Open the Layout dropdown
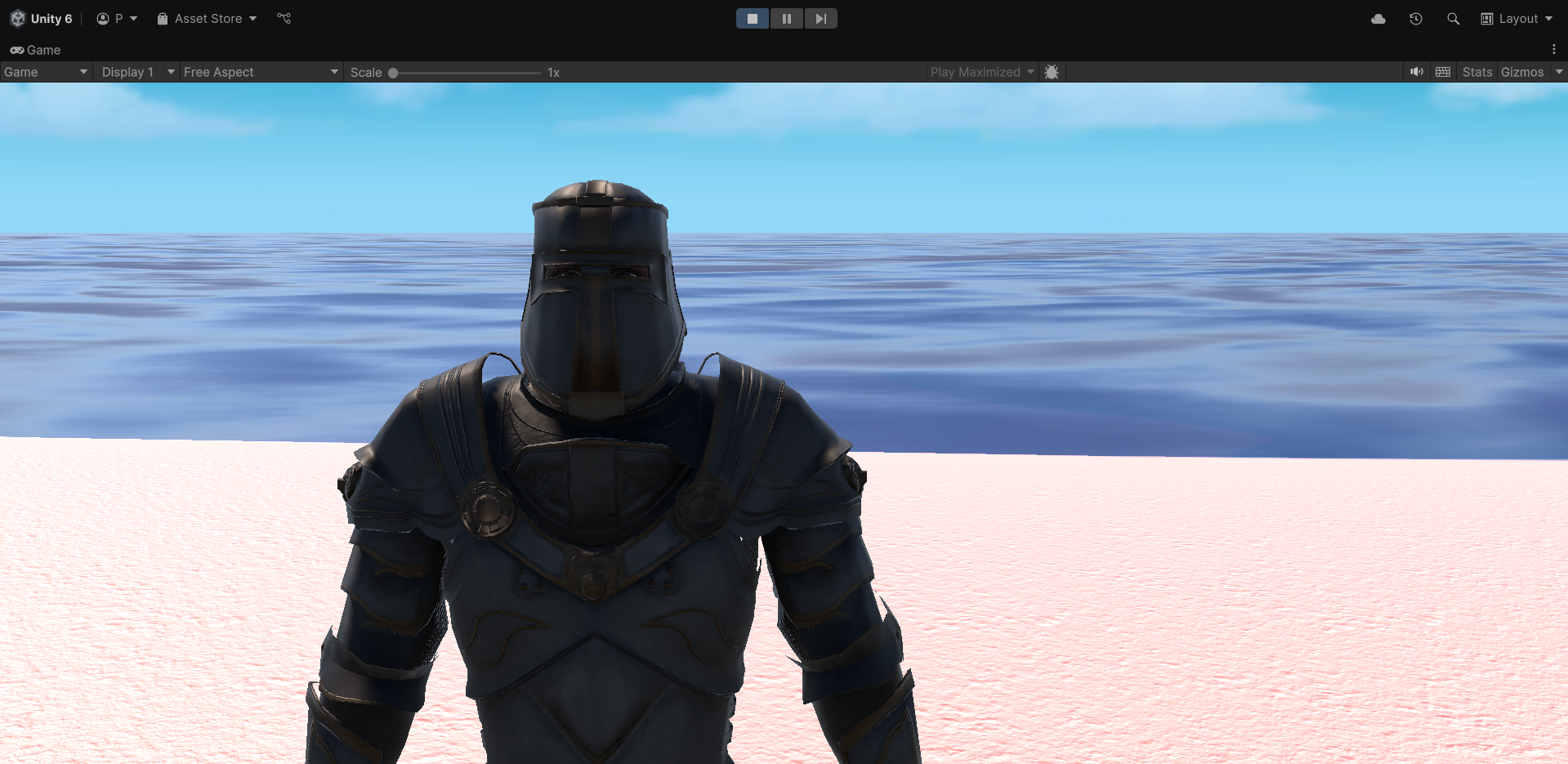The height and width of the screenshot is (764, 1568). (1517, 19)
